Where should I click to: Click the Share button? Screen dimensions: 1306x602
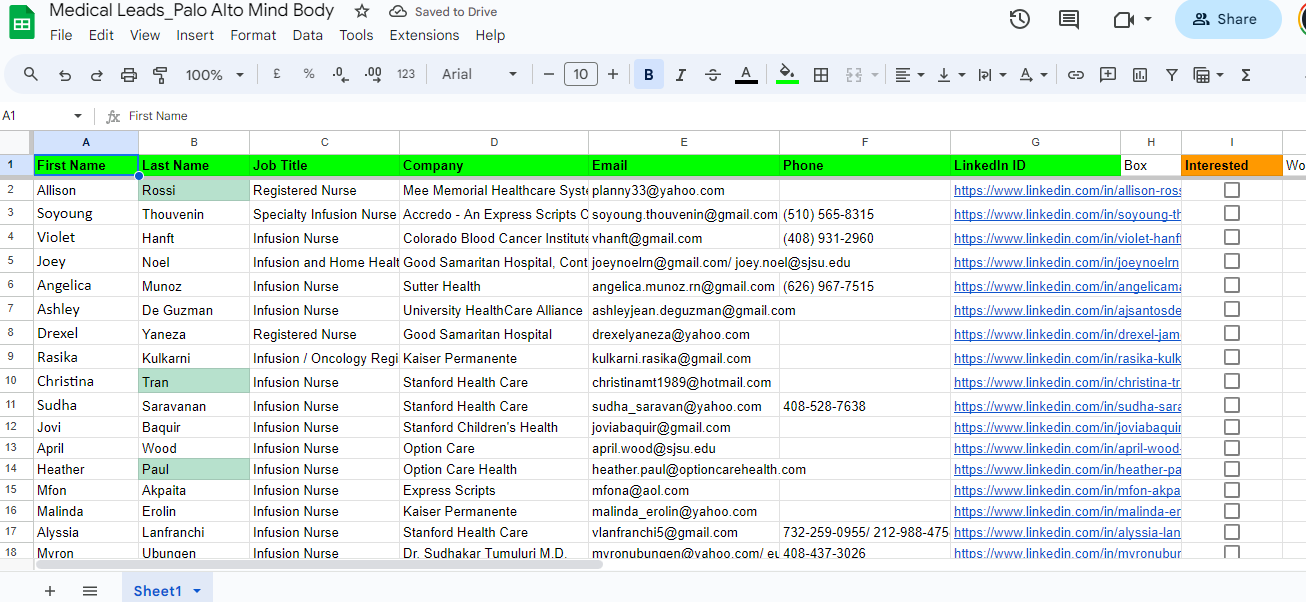pyautogui.click(x=1227, y=19)
